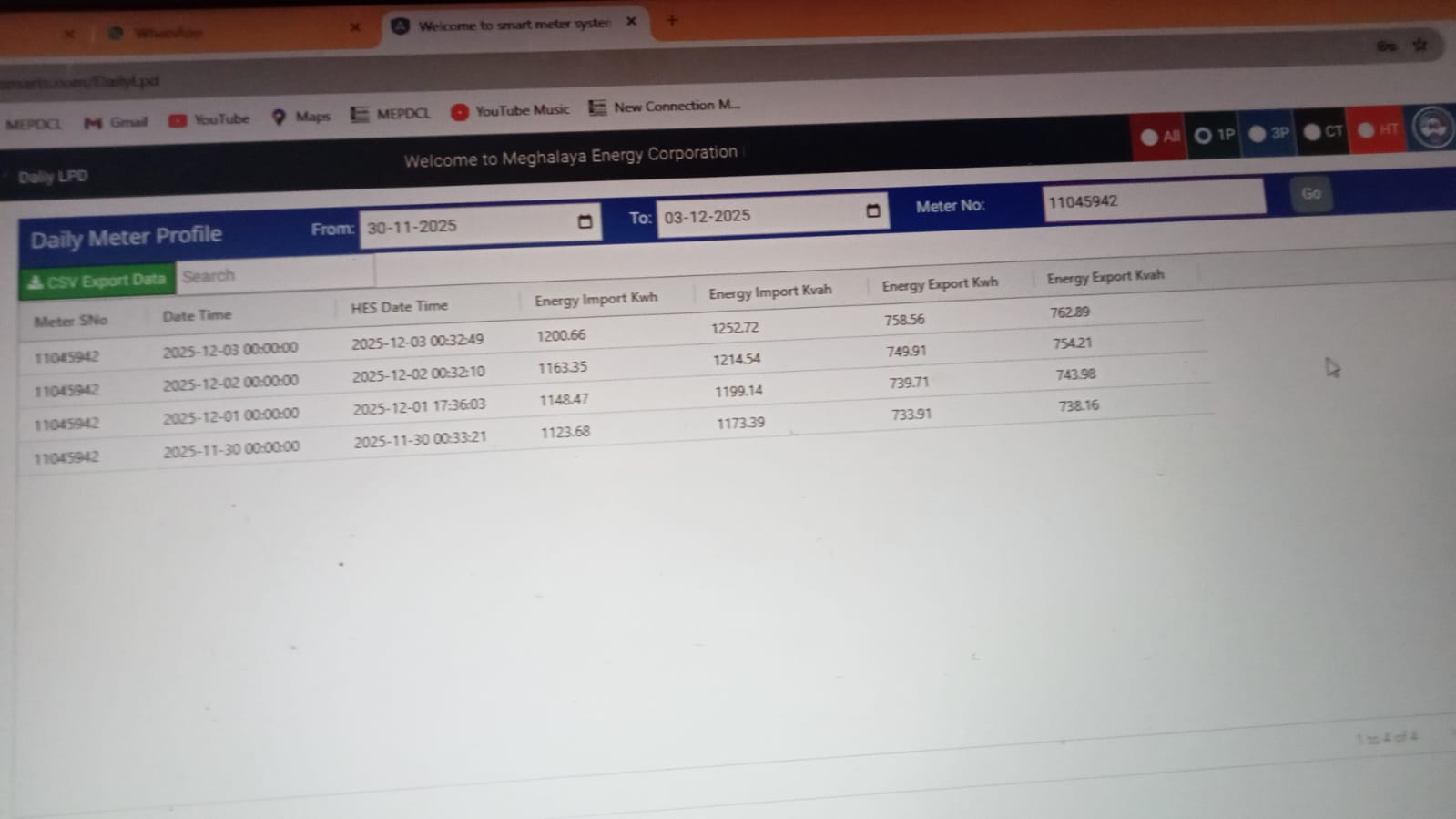Screen dimensions: 1456x819
Task: Select the CT meter filter
Action: point(1323,131)
